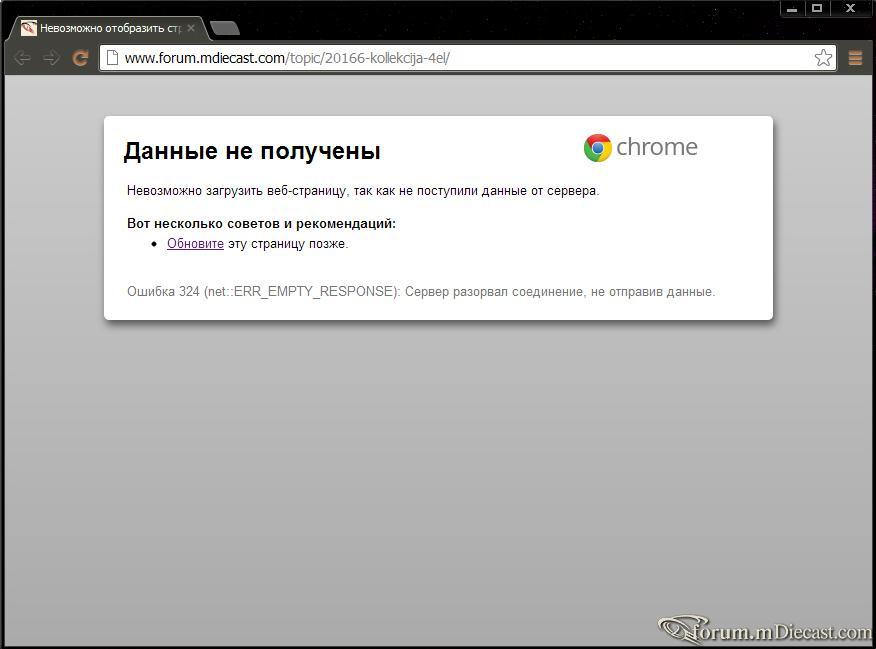Go forward with the browser forward arrow
This screenshot has width=876, height=649.
click(51, 58)
